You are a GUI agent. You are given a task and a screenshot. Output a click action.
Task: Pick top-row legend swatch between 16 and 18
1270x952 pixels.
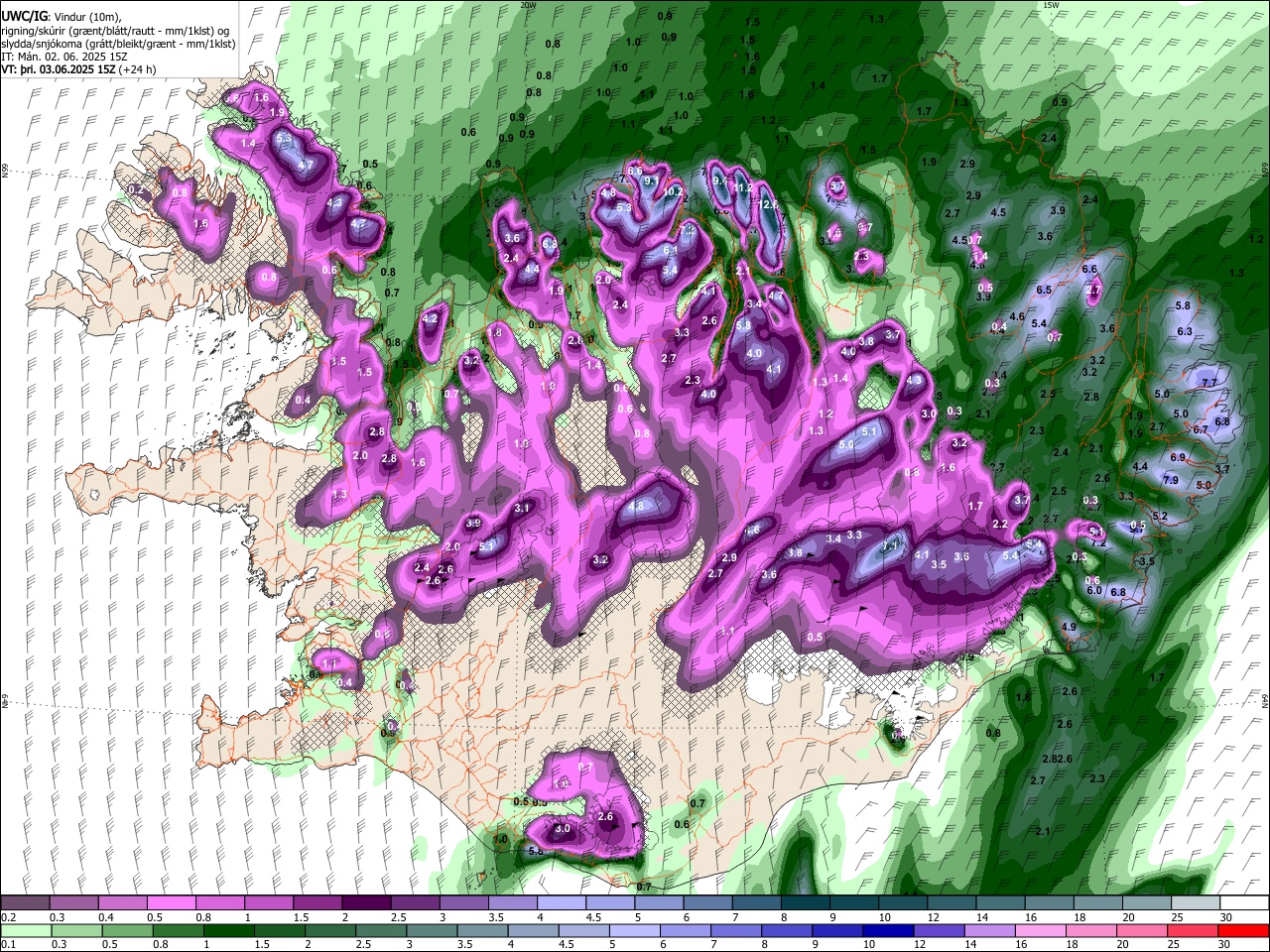click(x=1047, y=903)
